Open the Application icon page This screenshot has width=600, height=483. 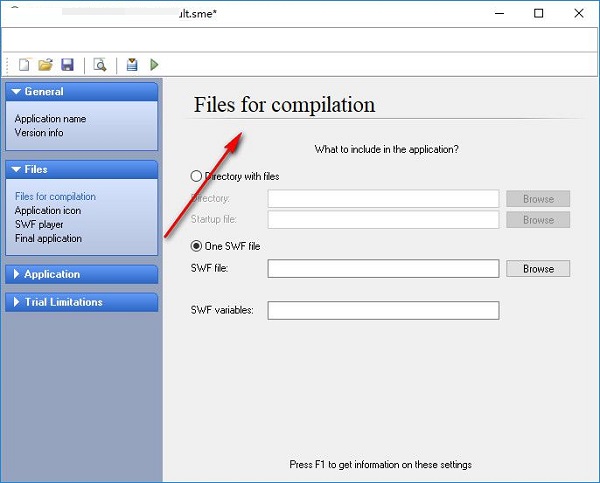click(x=48, y=210)
